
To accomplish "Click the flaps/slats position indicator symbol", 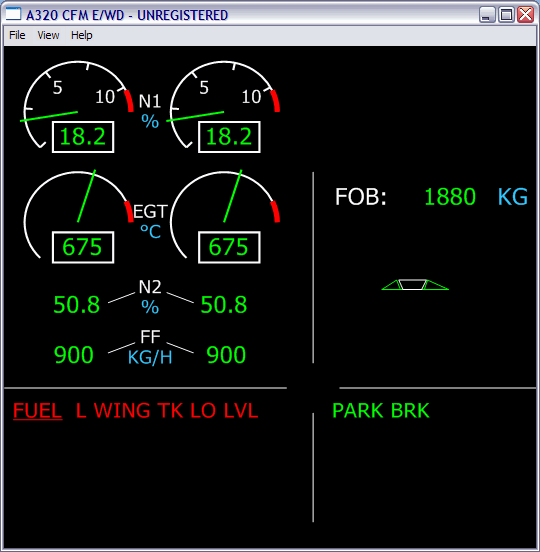I will 415,284.
